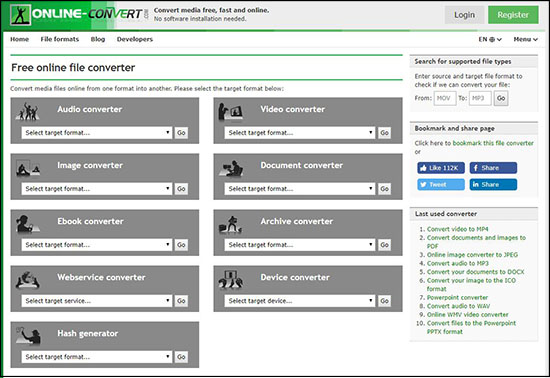Share the page via Facebook Share
This screenshot has width=550, height=378.
[493, 168]
